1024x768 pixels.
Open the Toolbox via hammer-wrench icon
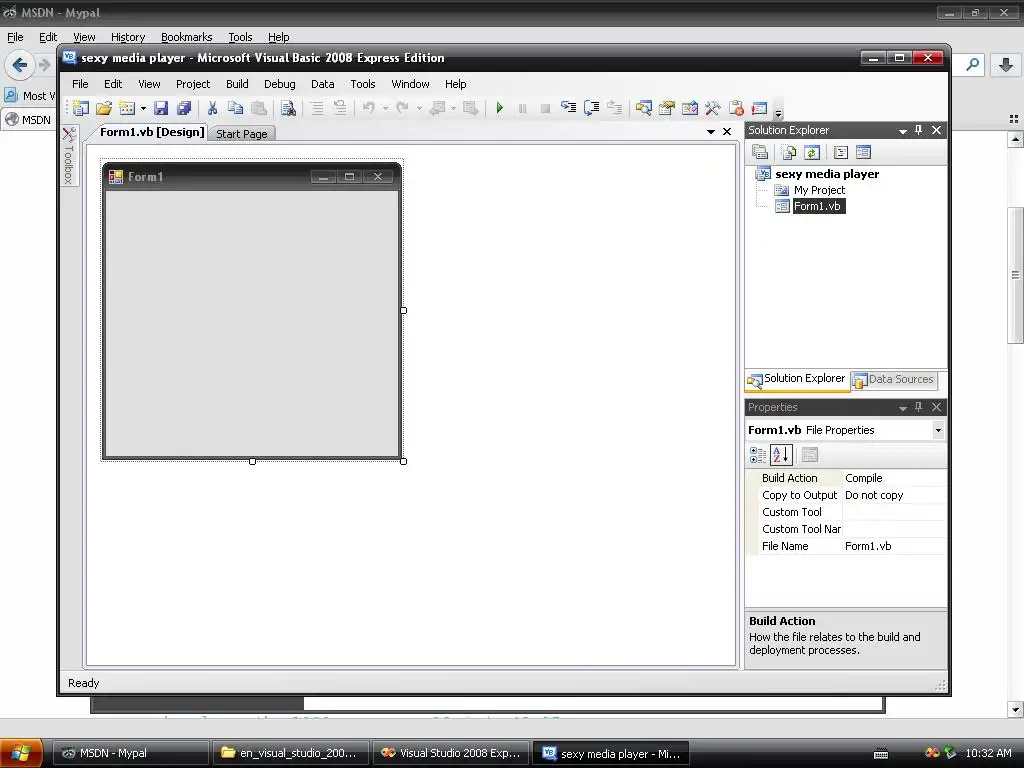[x=712, y=108]
